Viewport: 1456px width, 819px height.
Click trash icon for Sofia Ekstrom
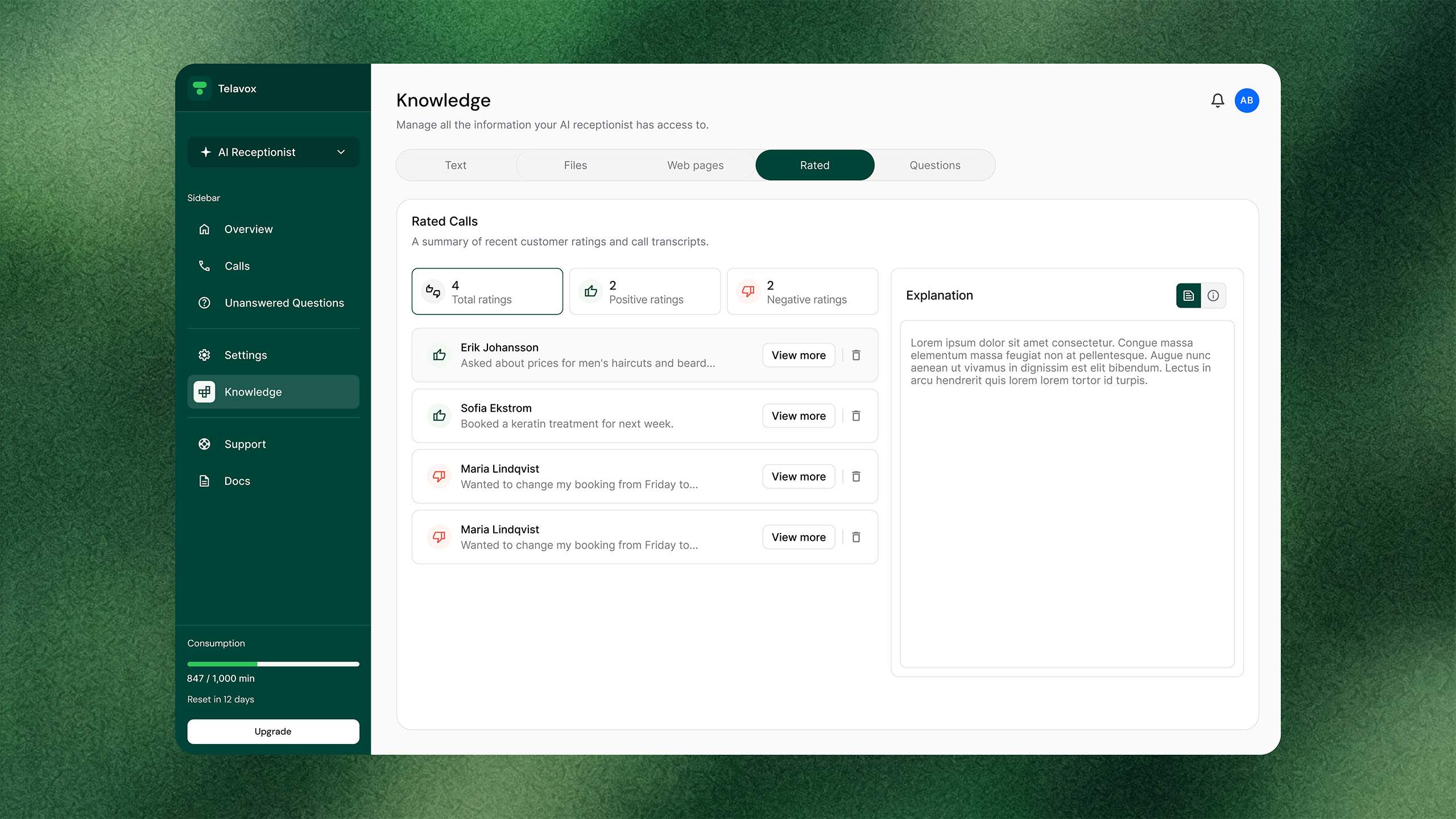[x=856, y=416]
